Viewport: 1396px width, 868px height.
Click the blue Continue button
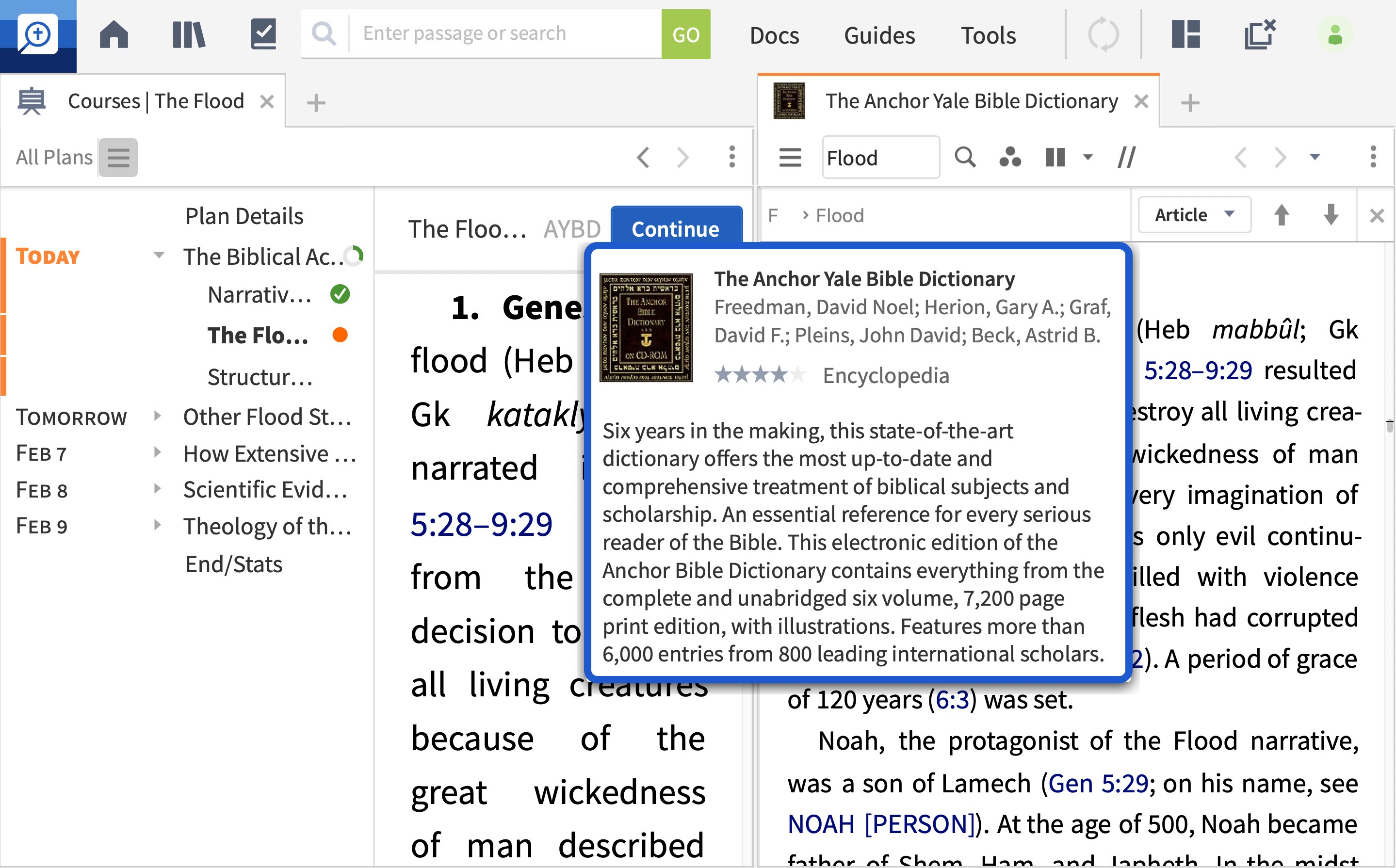(x=676, y=229)
